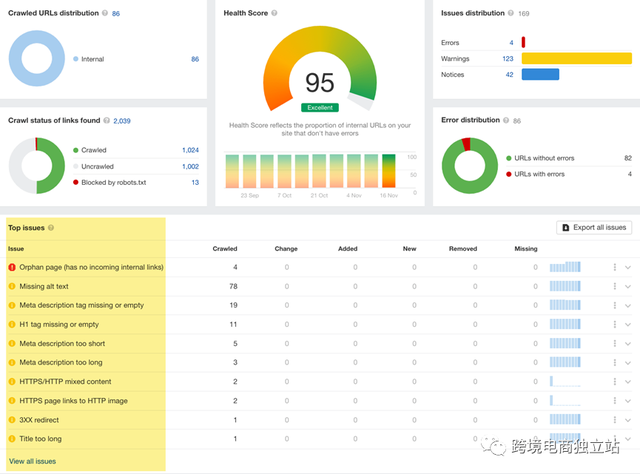
Task: Click the red error icon for Orphan page
Action: click(x=12, y=267)
